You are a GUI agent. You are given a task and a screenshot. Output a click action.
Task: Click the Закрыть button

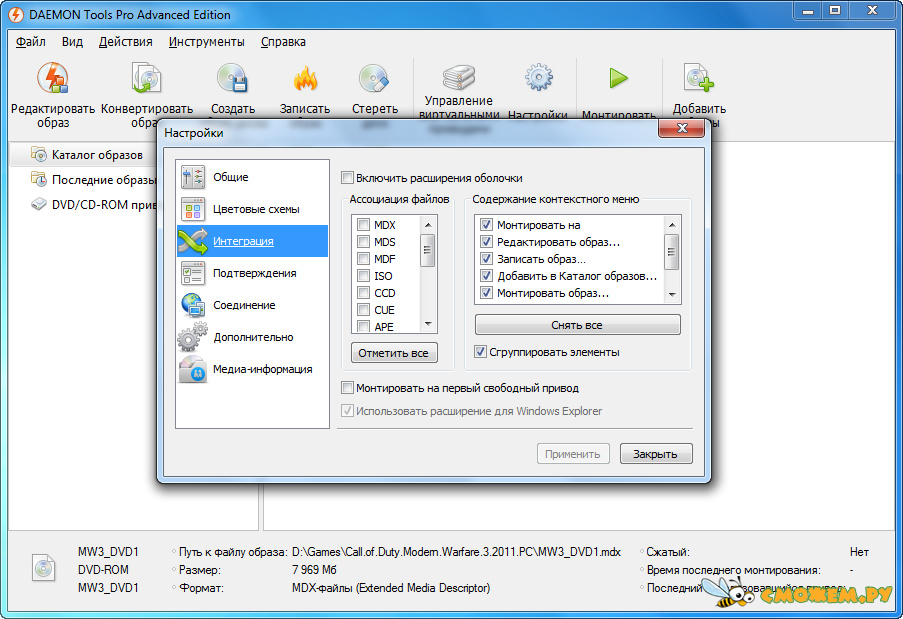click(655, 453)
